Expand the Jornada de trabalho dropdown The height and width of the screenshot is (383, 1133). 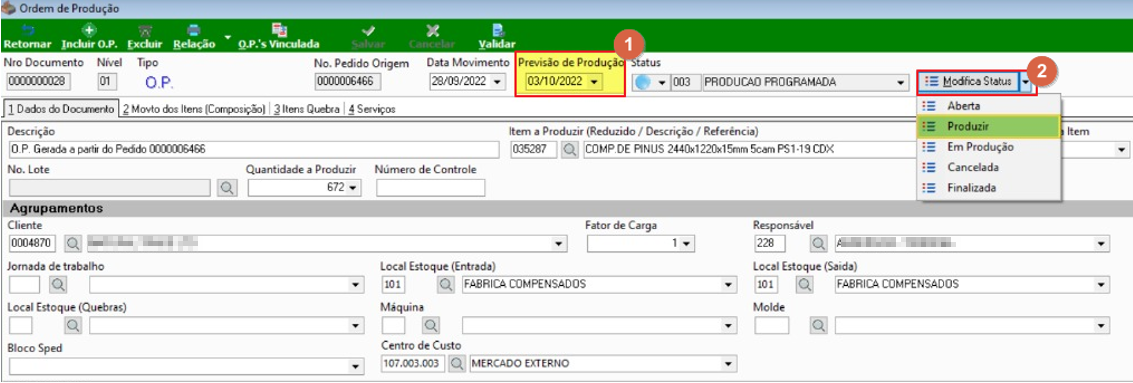point(356,285)
